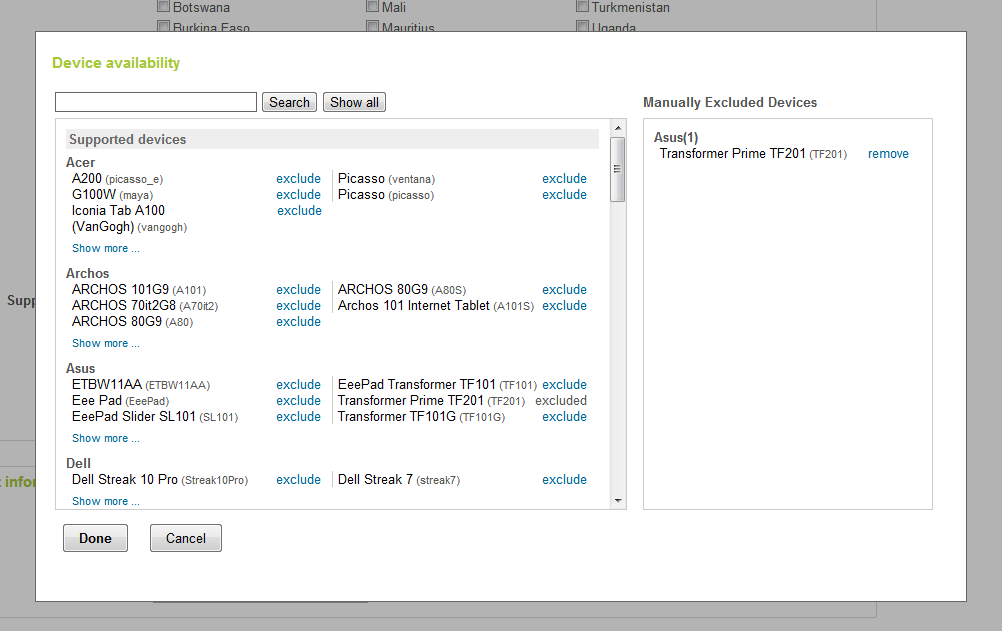
Task: Show more Asus devices
Action: point(106,439)
